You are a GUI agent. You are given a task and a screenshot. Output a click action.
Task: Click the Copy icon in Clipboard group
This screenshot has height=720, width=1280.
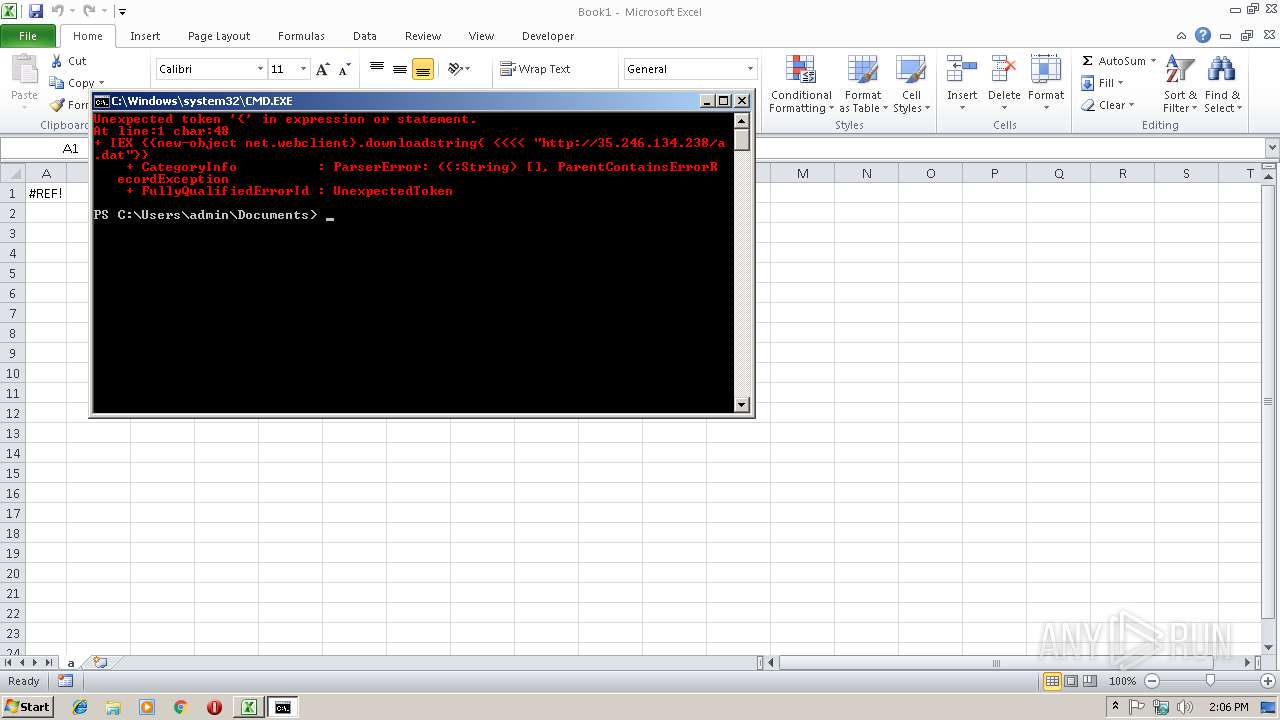57,83
